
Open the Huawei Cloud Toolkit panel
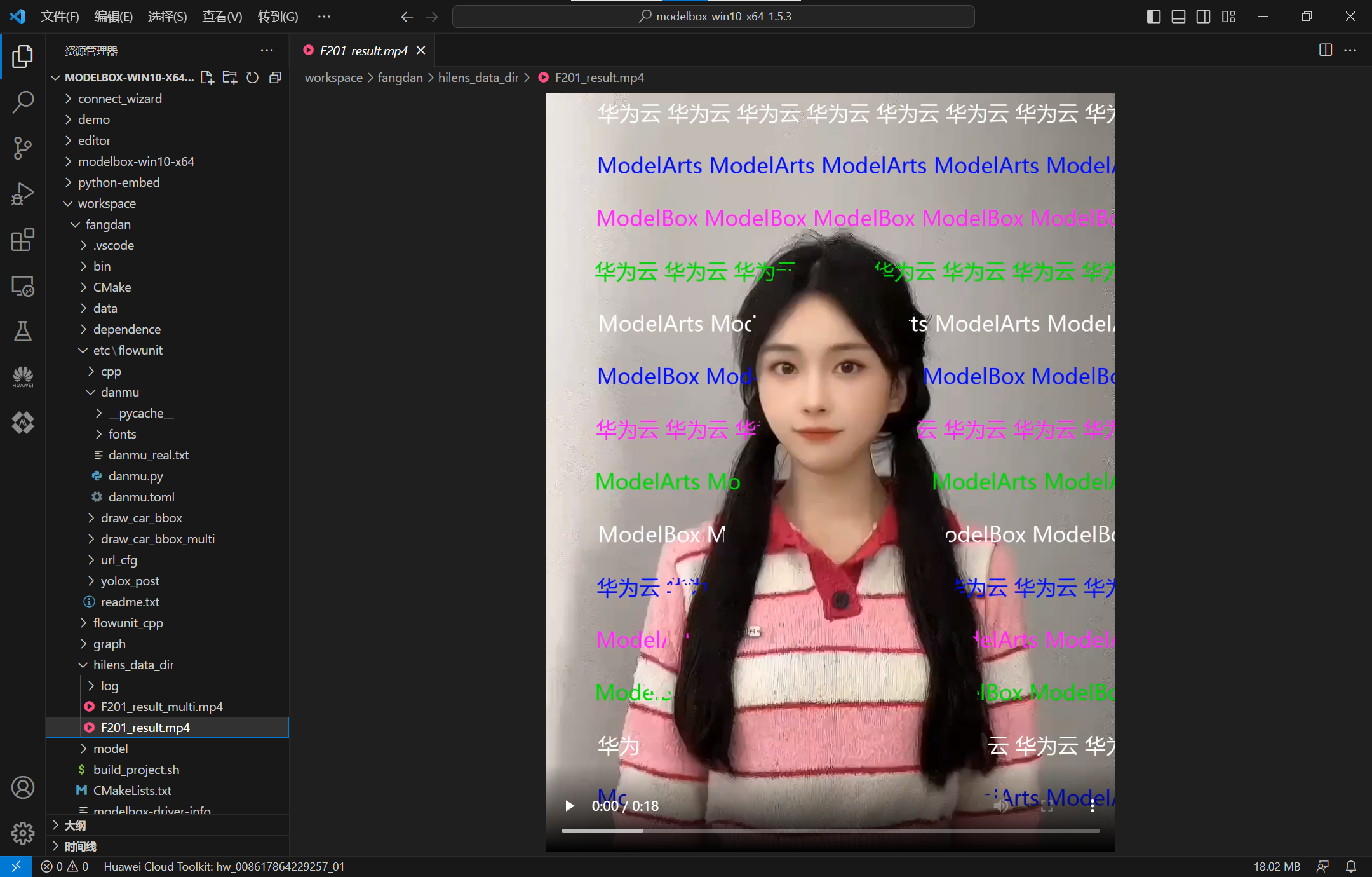pos(23,376)
